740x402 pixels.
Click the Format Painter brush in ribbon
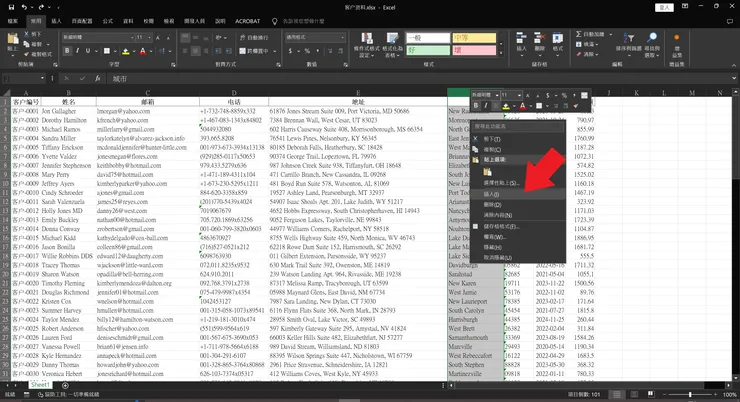click(x=27, y=54)
